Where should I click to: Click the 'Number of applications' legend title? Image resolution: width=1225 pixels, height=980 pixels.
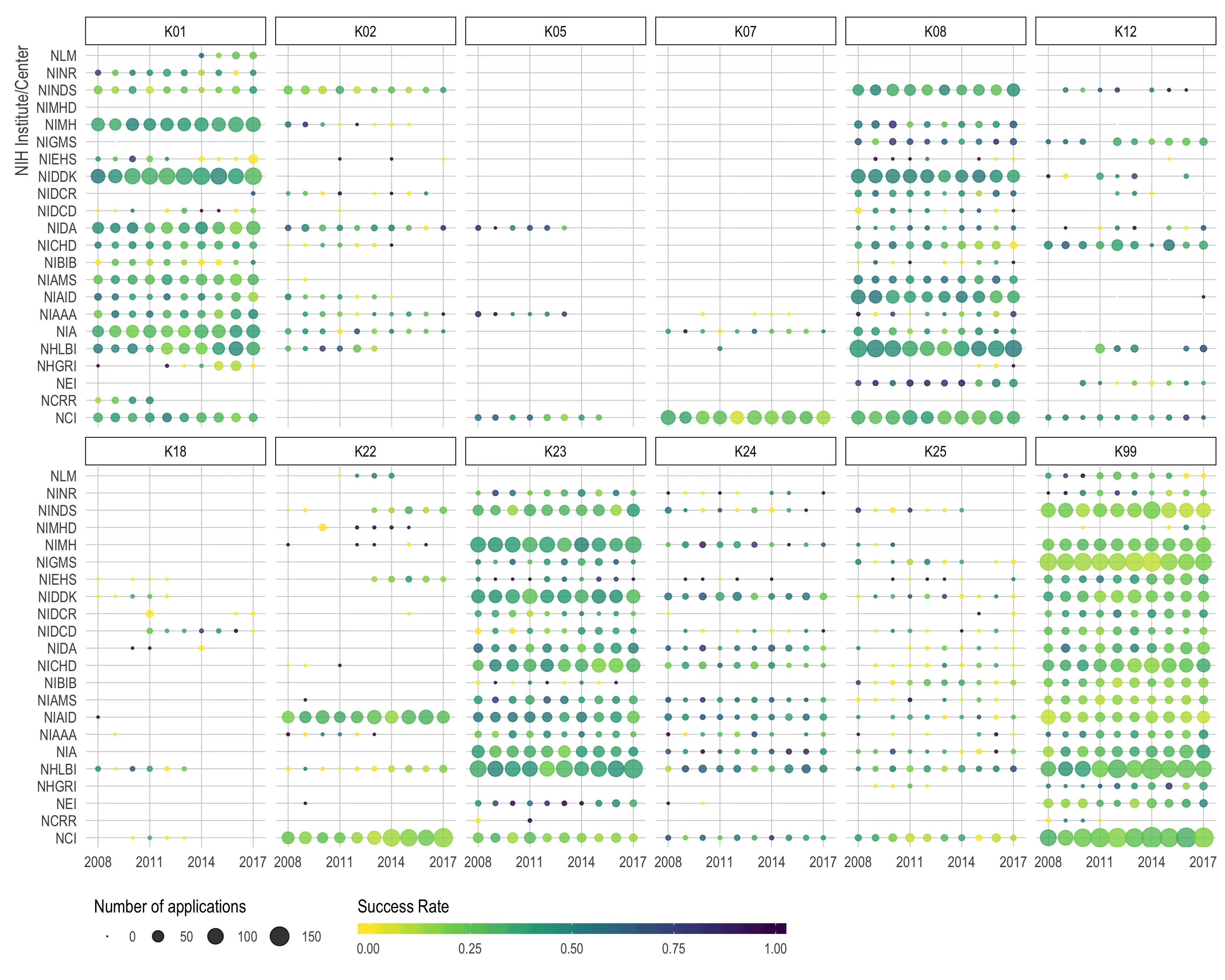coord(170,906)
